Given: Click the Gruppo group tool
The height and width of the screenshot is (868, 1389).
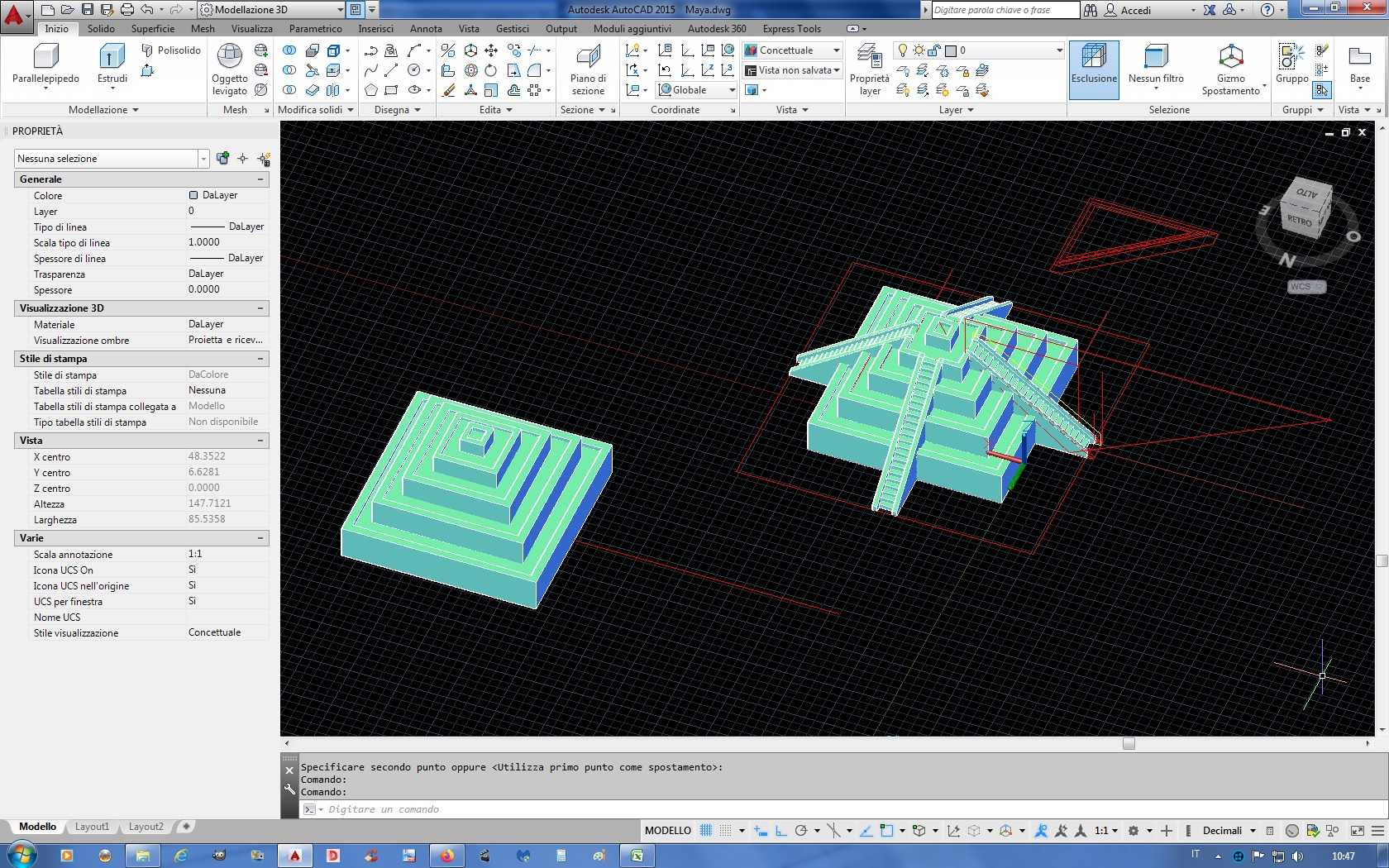Looking at the screenshot, I should 1291,64.
